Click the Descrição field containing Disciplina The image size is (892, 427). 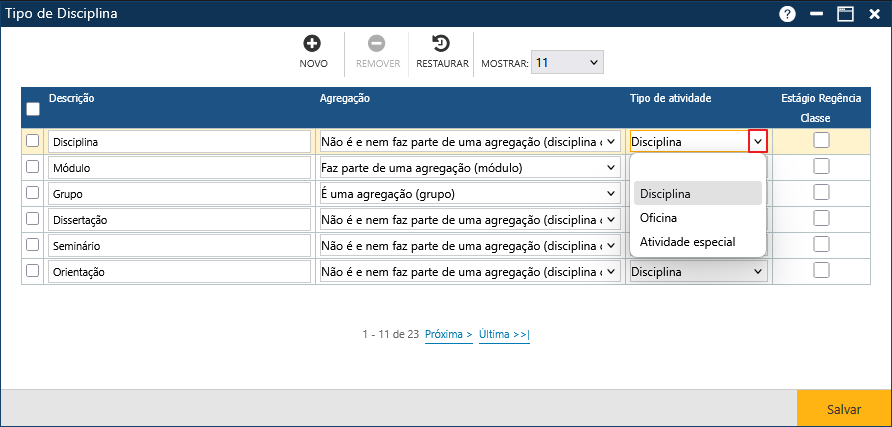point(180,142)
